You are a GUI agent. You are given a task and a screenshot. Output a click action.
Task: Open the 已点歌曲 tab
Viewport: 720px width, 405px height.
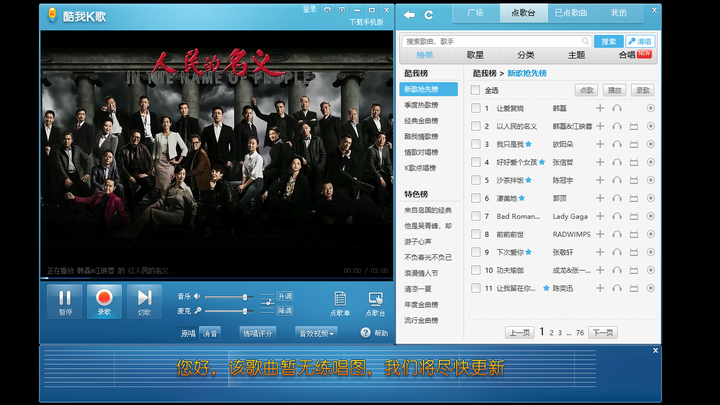tap(571, 13)
